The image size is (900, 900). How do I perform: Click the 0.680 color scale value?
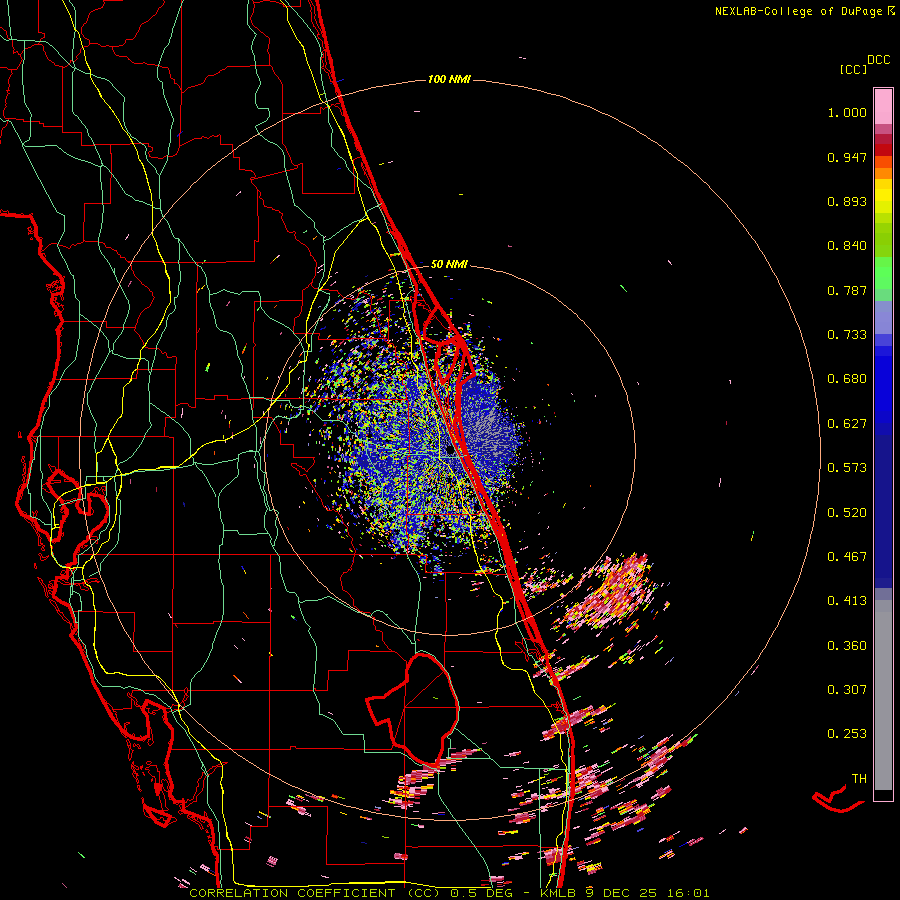847,379
